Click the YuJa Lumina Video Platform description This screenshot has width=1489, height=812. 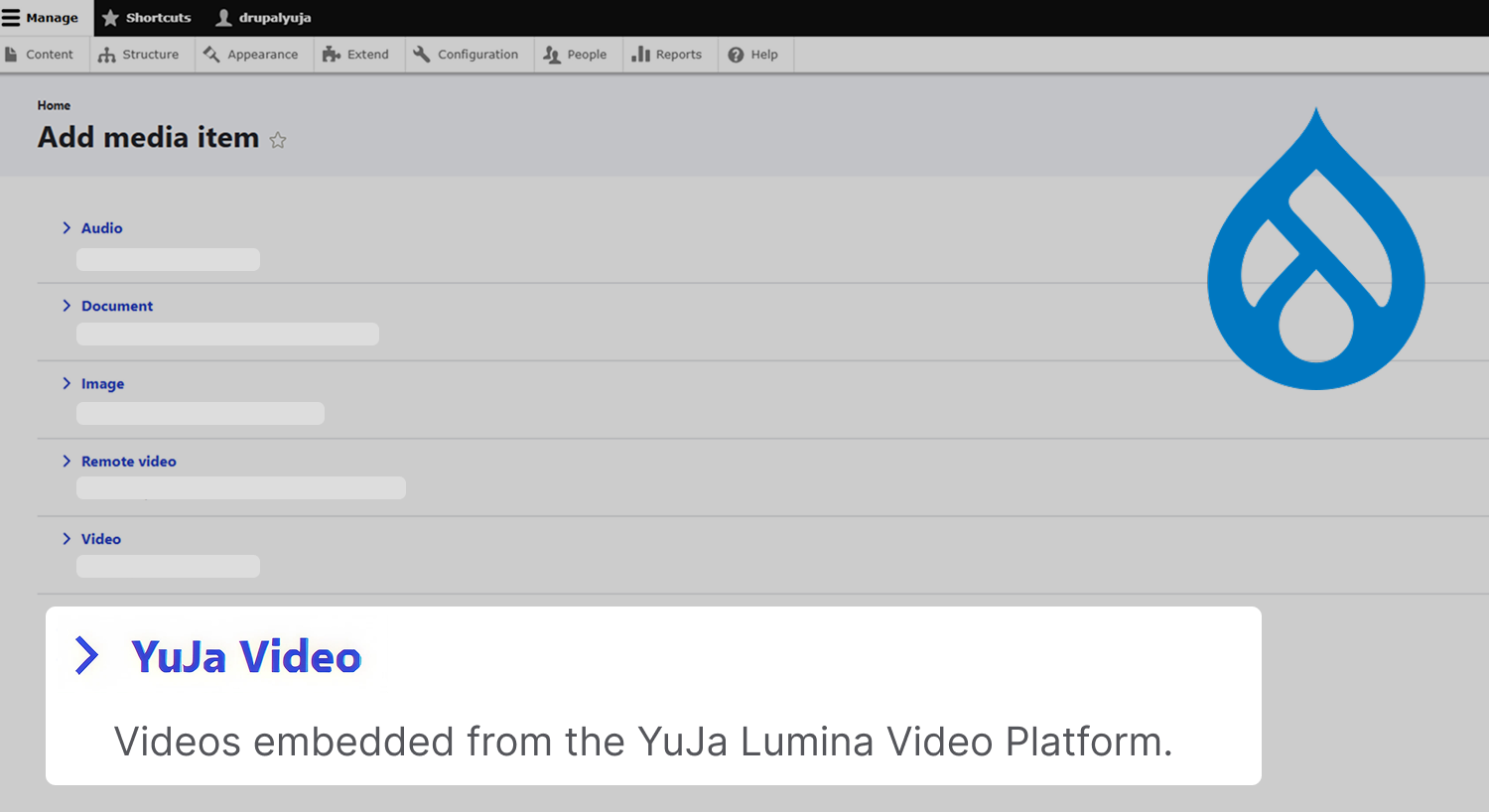pos(643,742)
